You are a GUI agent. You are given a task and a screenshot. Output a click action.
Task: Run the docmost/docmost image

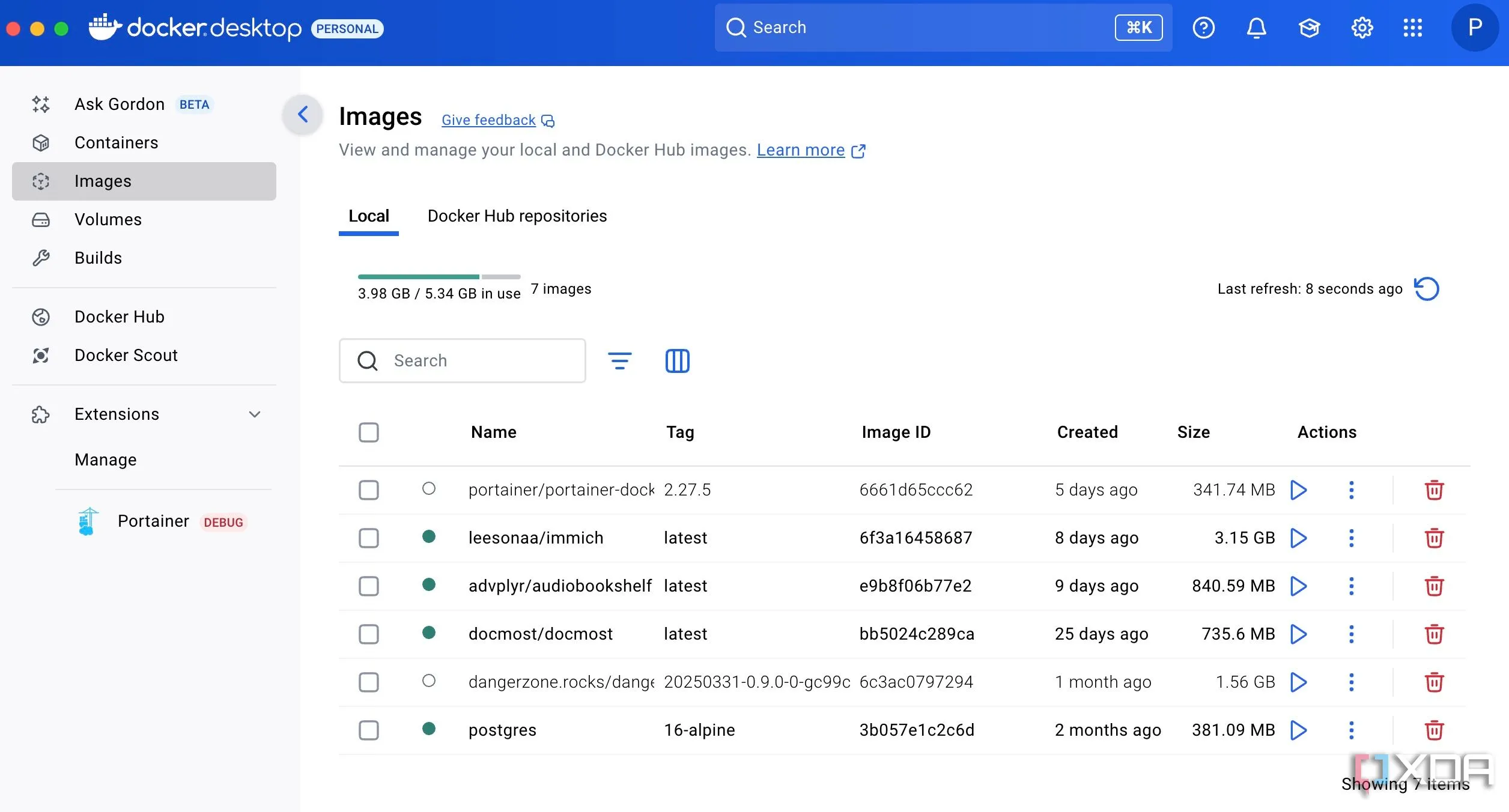point(1299,634)
